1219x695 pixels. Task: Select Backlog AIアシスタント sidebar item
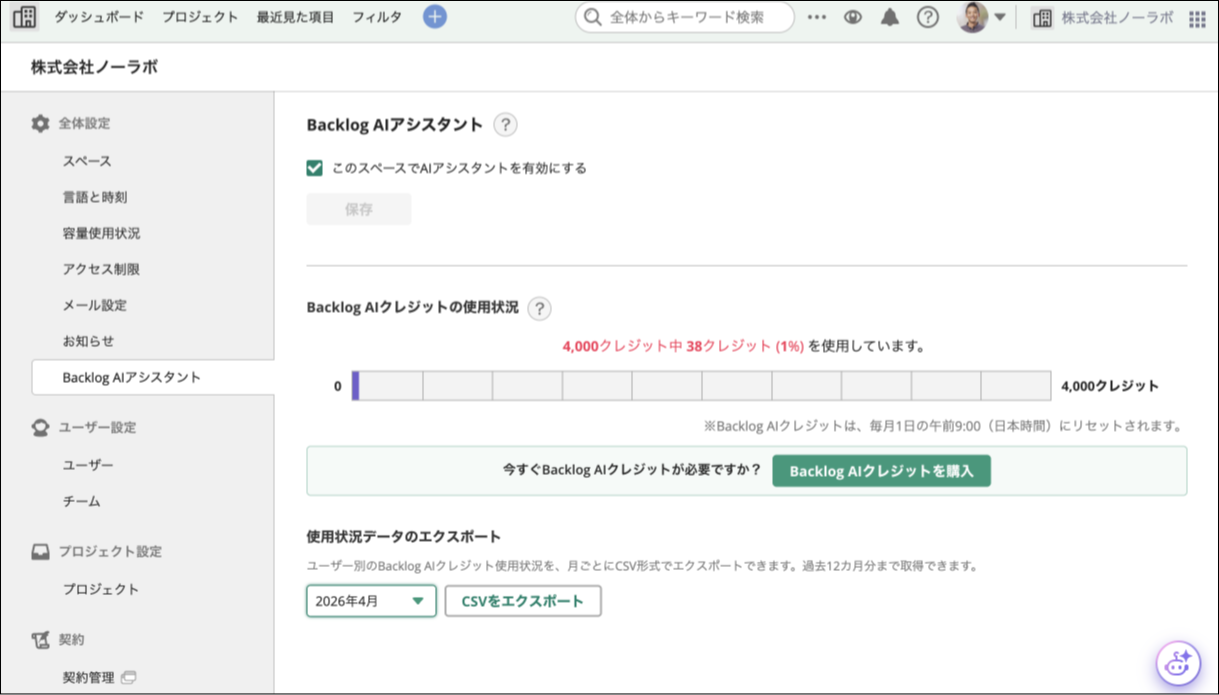coord(153,377)
